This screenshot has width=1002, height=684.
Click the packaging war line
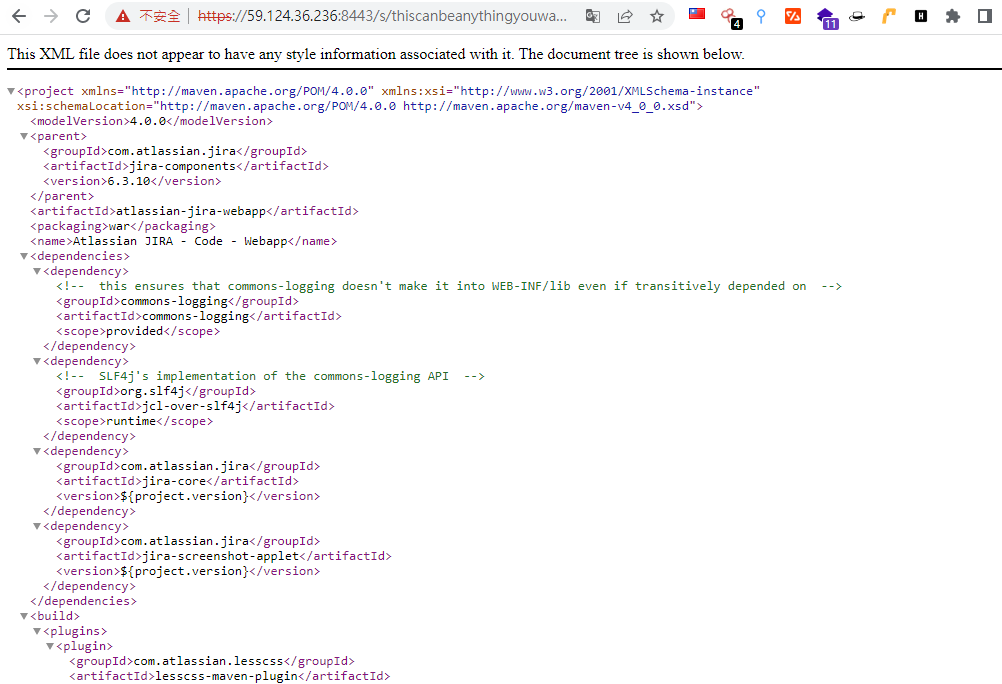point(123,226)
